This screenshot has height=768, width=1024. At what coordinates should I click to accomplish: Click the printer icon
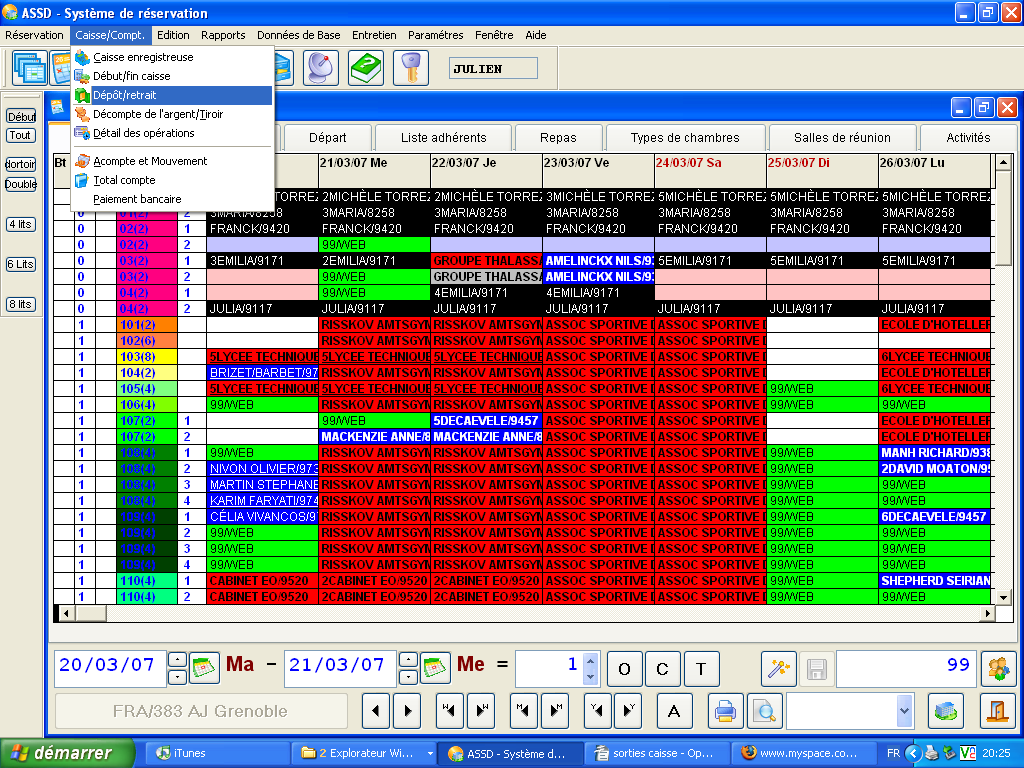coord(726,711)
